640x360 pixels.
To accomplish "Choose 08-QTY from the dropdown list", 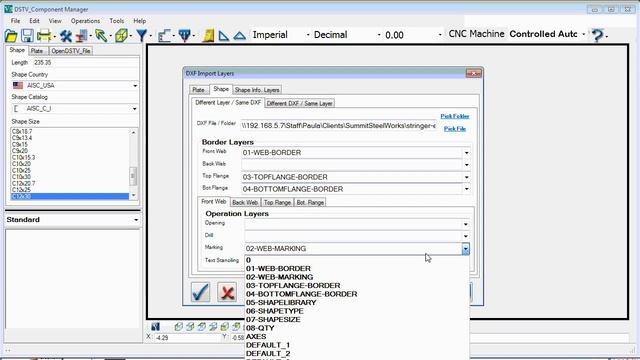I will pos(260,328).
